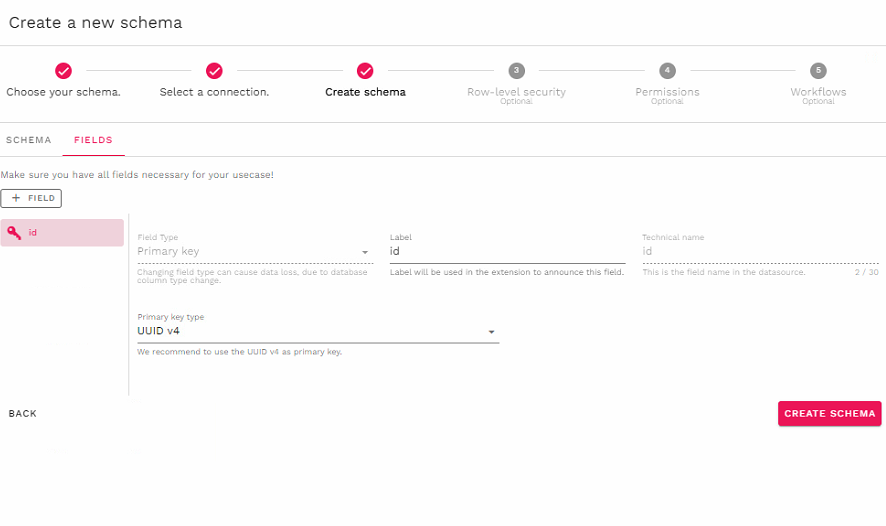
Task: Click the plus icon in the Field button
Action: pyautogui.click(x=16, y=198)
